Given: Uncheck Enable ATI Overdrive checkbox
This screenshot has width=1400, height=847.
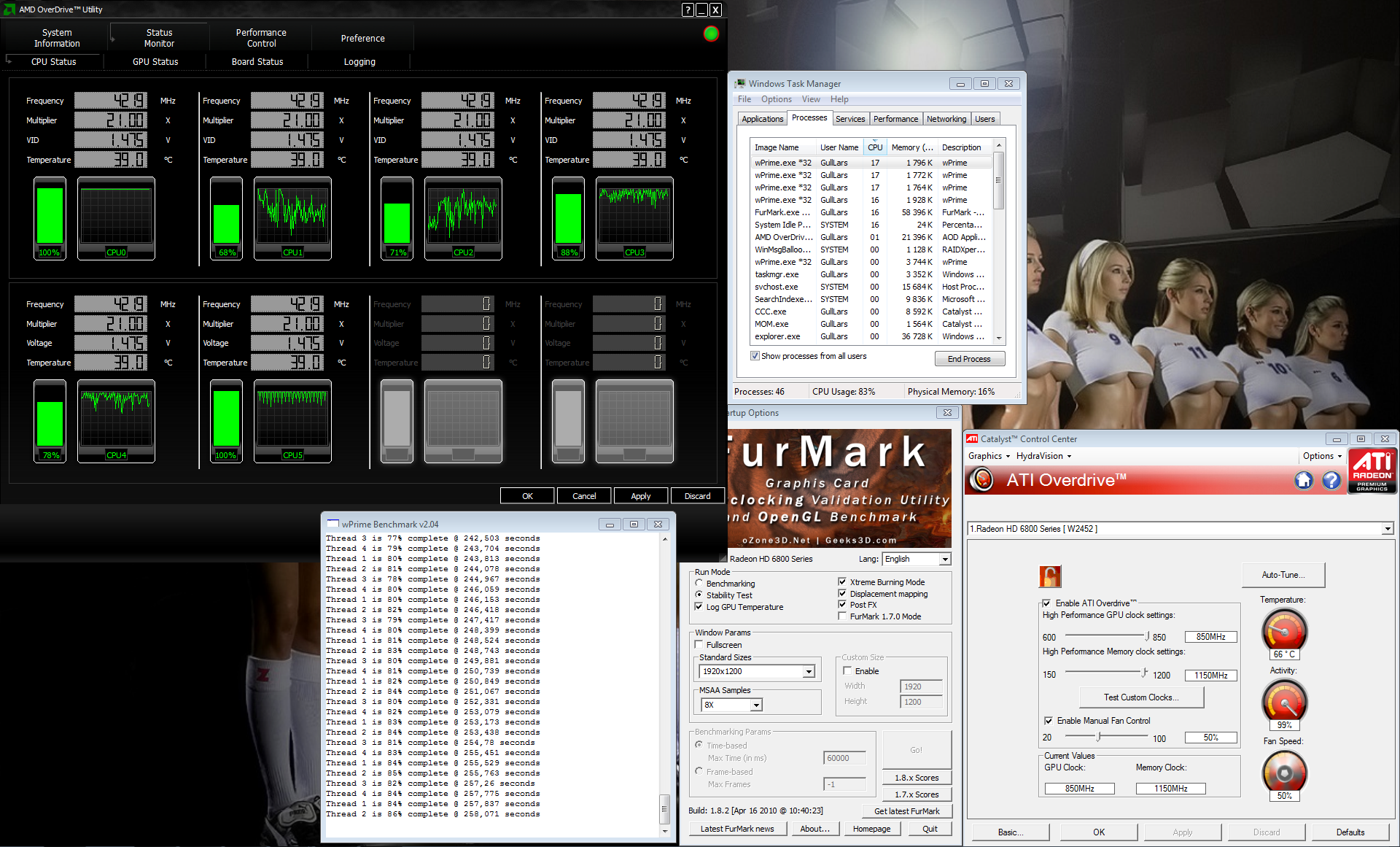Looking at the screenshot, I should click(x=1047, y=603).
